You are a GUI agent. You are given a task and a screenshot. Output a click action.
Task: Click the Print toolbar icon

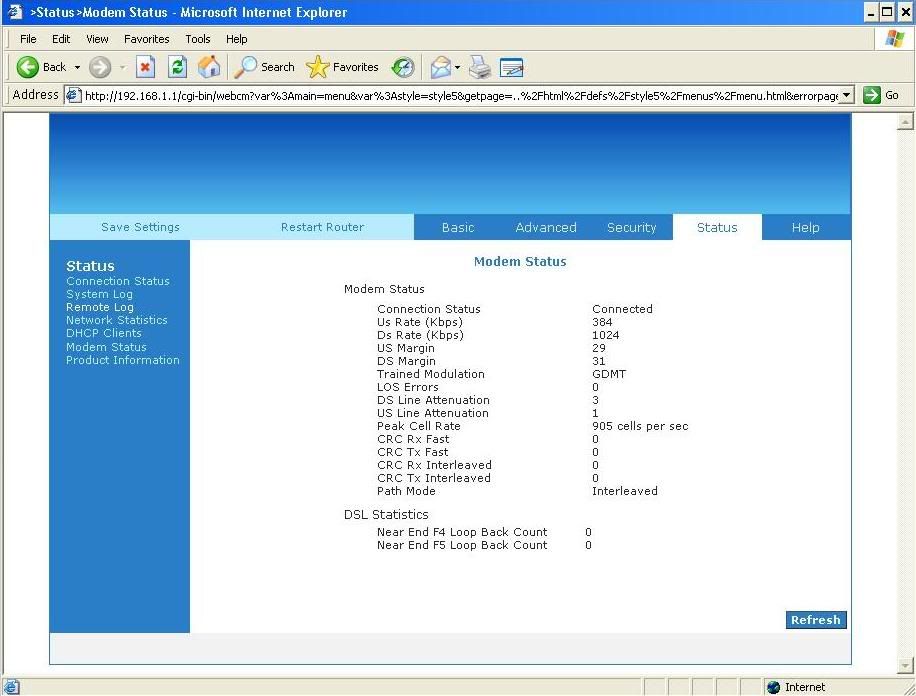pyautogui.click(x=481, y=67)
